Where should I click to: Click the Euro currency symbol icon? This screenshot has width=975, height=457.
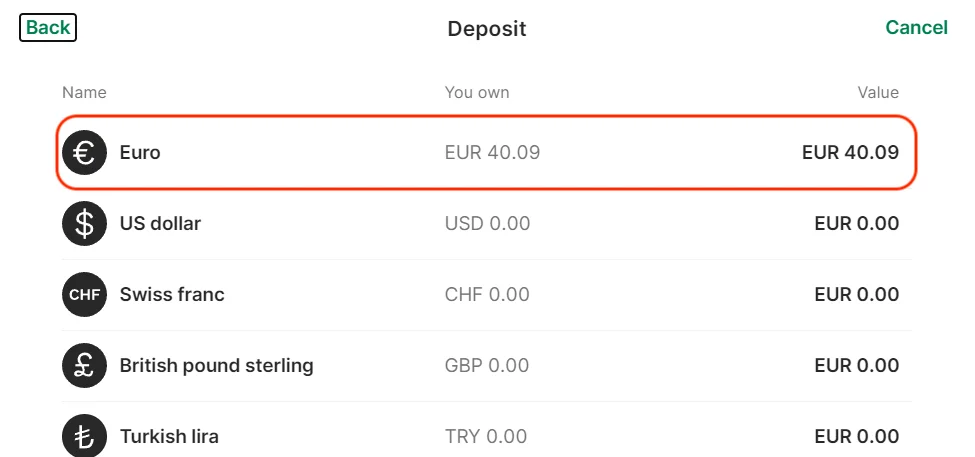[85, 153]
